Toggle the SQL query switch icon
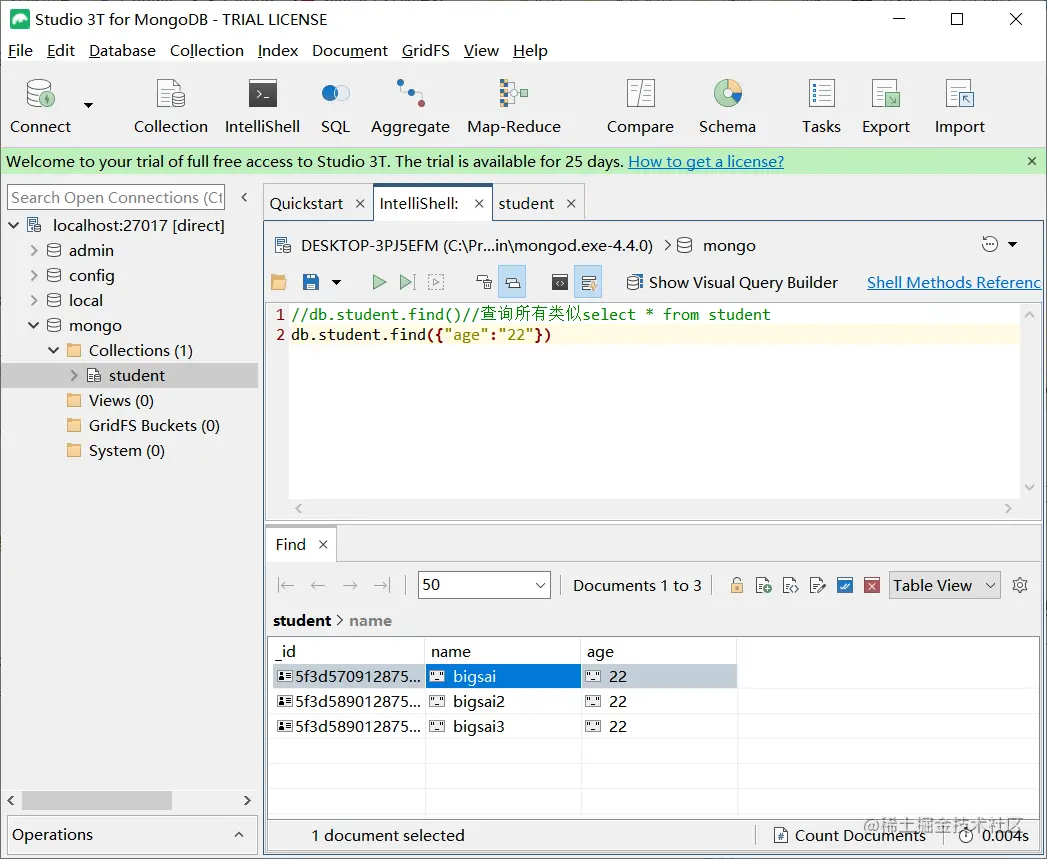This screenshot has width=1047, height=859. tap(335, 107)
